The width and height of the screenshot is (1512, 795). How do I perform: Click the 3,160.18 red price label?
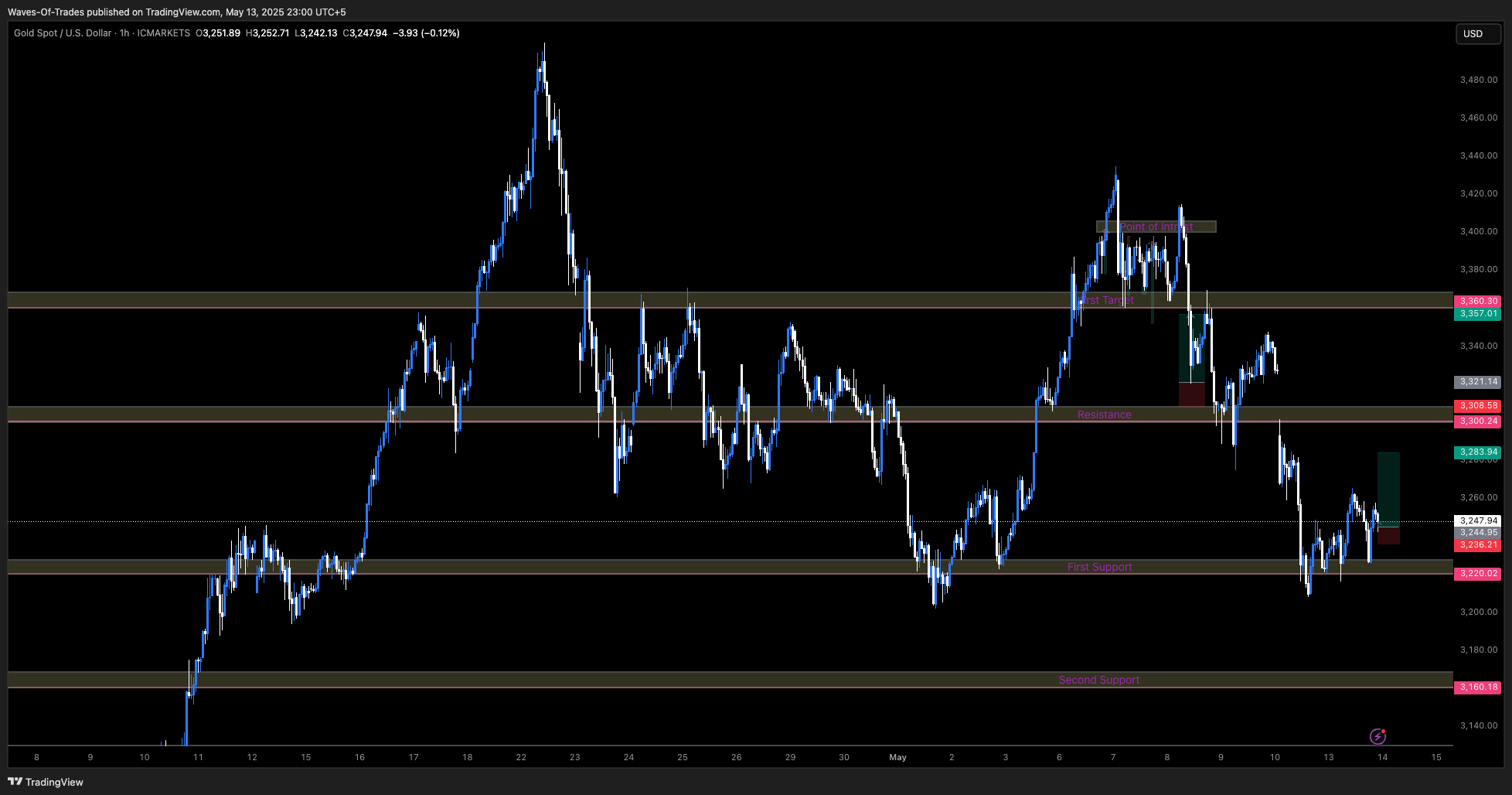1478,687
